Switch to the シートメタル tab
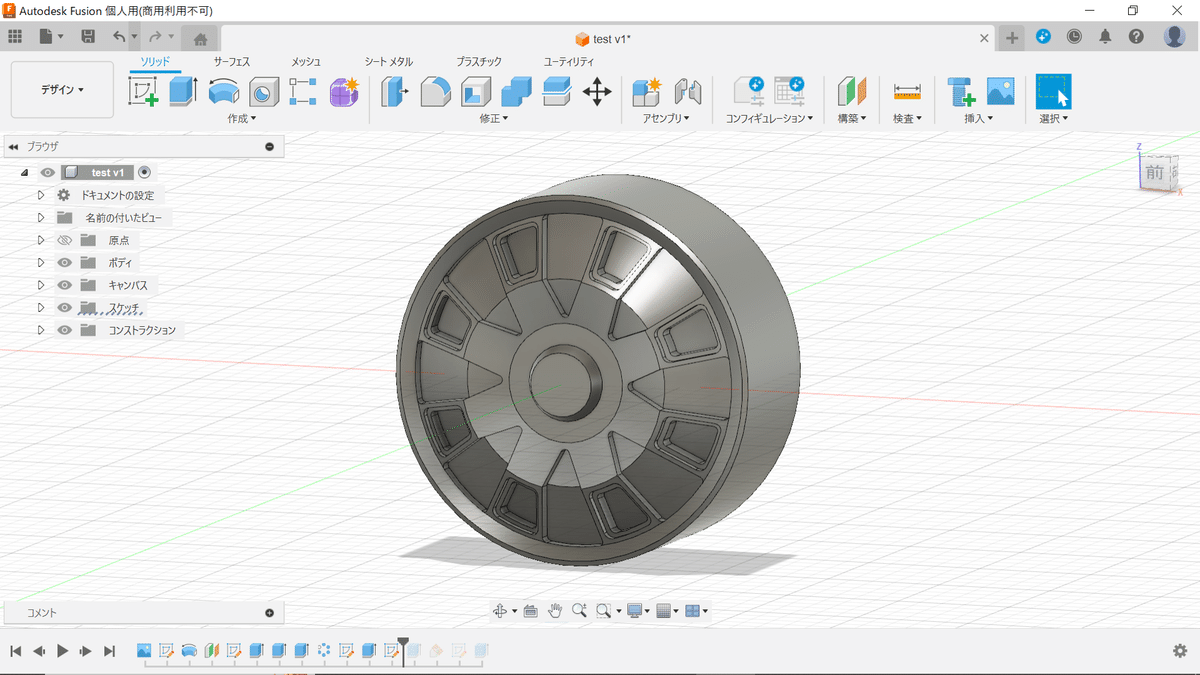1200x675 pixels. (388, 62)
